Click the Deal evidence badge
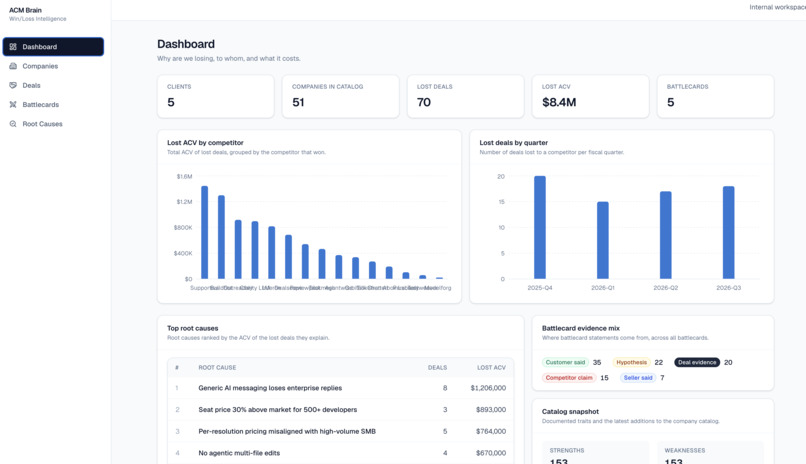 697,362
